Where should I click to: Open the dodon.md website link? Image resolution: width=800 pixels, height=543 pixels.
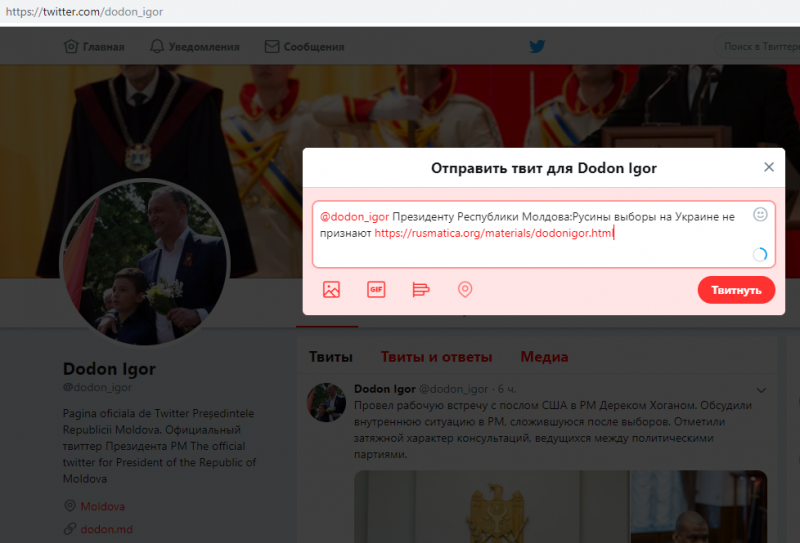(x=107, y=529)
